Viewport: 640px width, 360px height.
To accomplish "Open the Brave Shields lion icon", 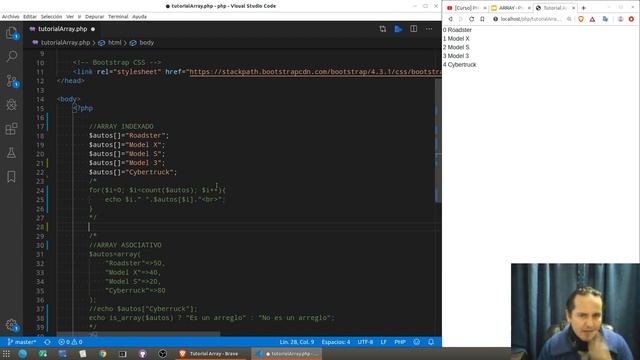I will (x=581, y=19).
